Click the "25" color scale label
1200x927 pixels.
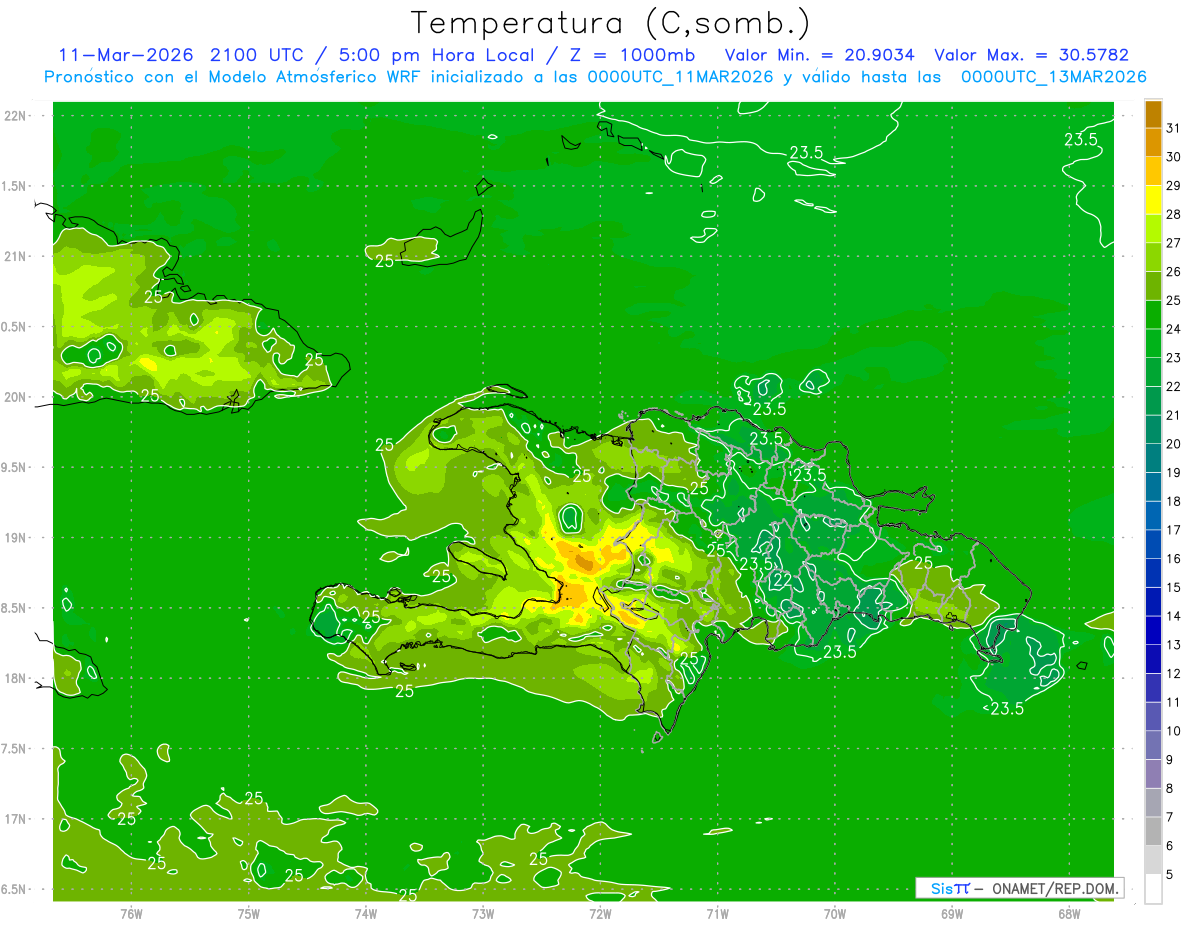(1173, 300)
